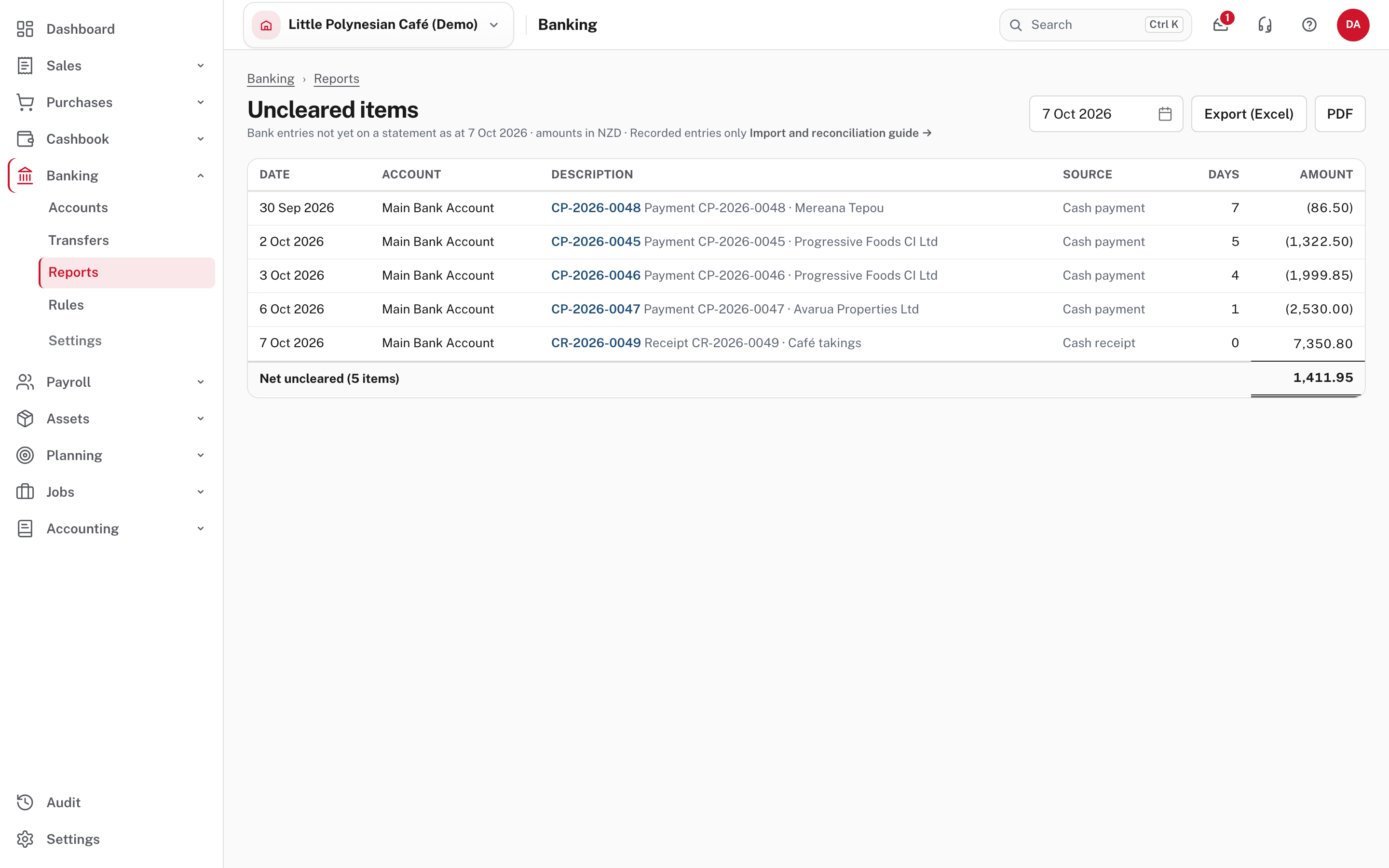Viewport: 1389px width, 868px height.
Task: Click the Accounting book icon
Action: click(25, 529)
